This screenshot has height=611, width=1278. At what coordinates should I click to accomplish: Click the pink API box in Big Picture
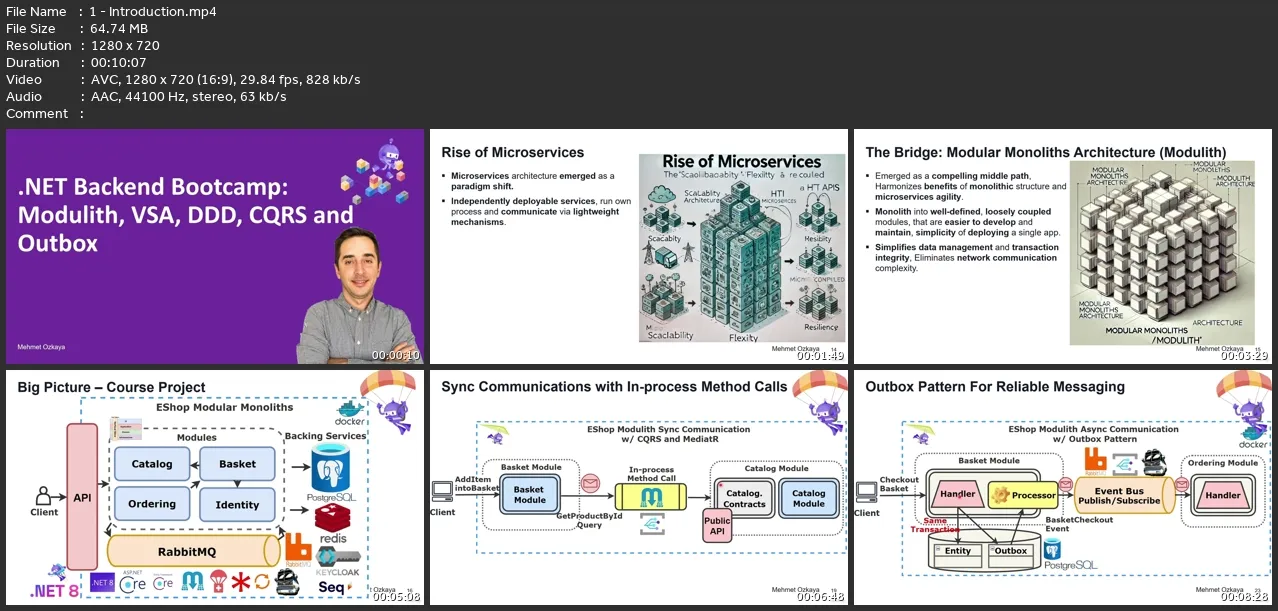coord(82,496)
